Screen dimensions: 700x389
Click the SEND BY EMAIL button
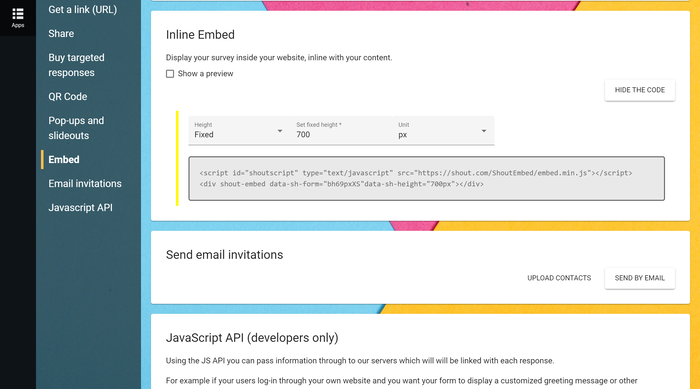[640, 278]
